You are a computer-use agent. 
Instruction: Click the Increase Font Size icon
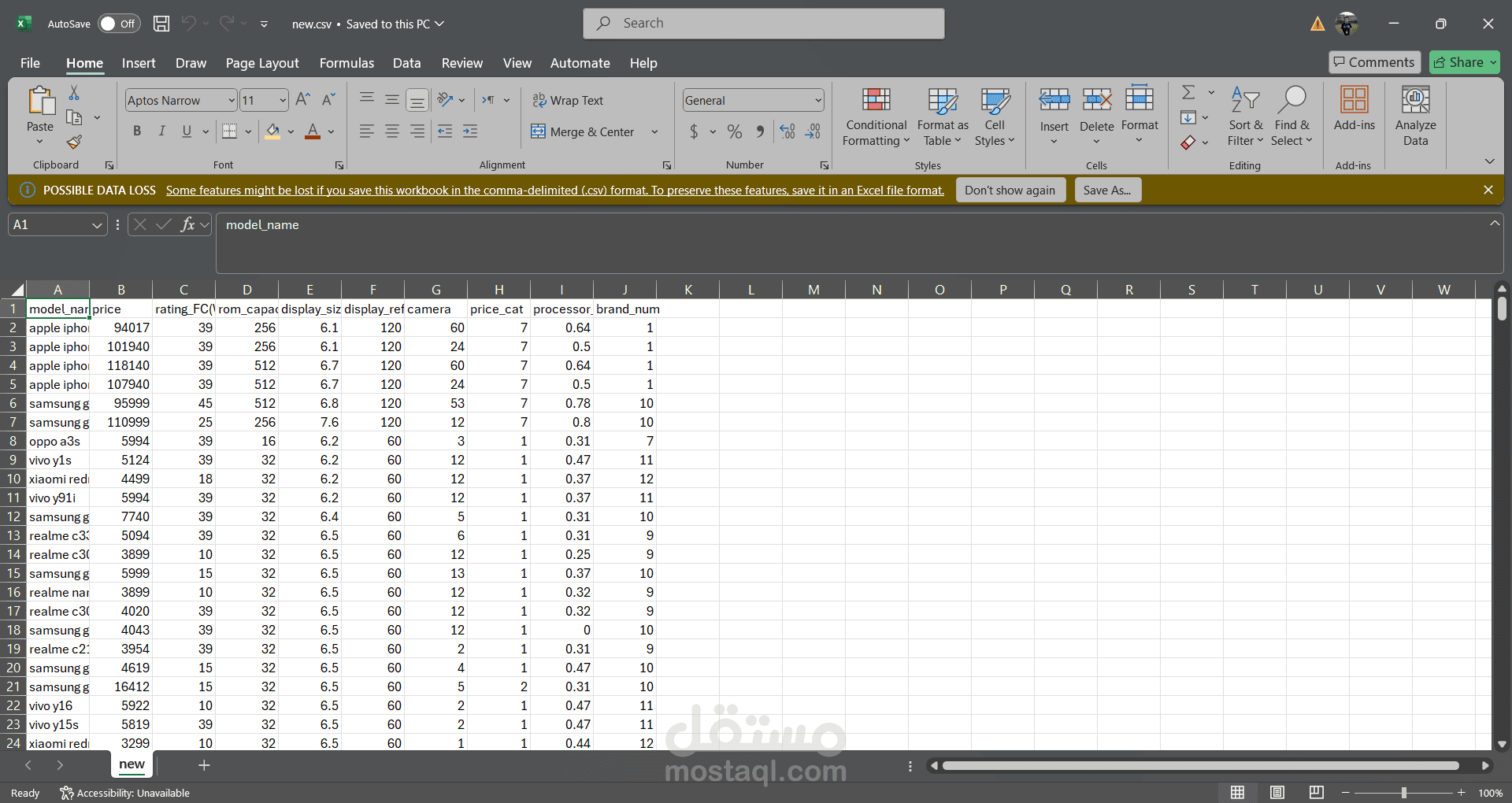(302, 100)
